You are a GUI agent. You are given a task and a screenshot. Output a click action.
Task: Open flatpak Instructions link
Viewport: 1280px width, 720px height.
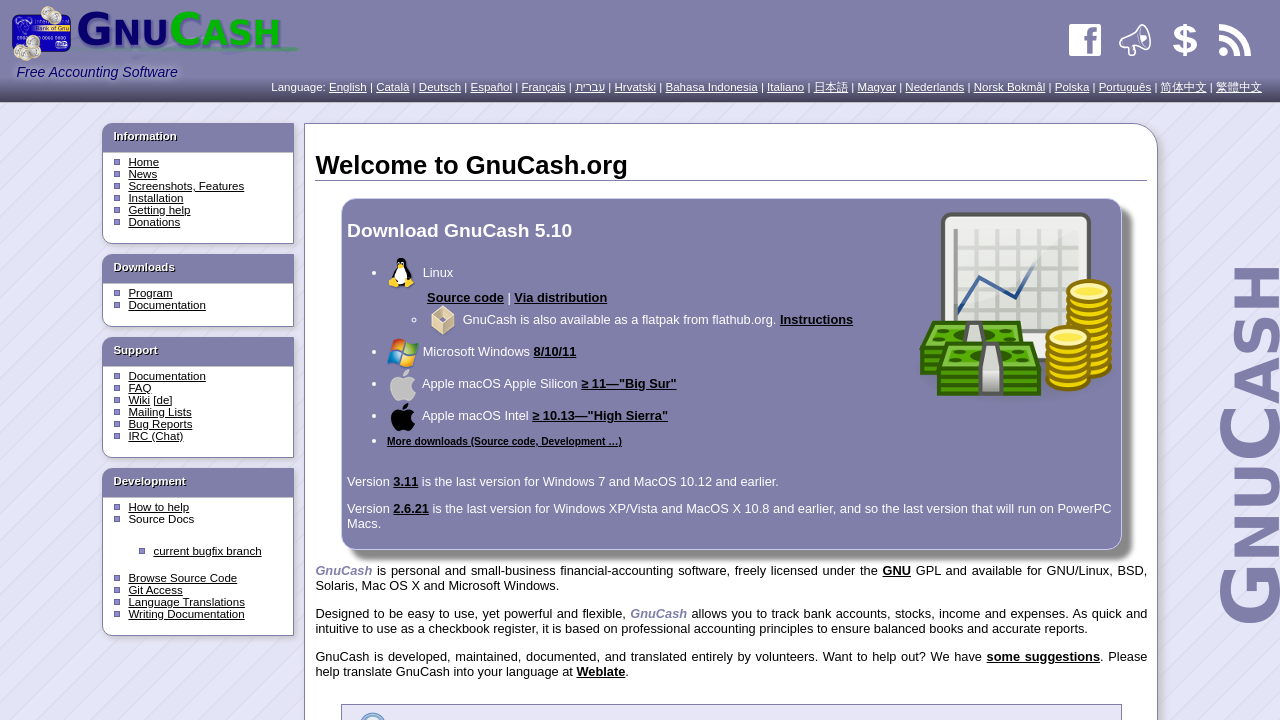tap(816, 320)
